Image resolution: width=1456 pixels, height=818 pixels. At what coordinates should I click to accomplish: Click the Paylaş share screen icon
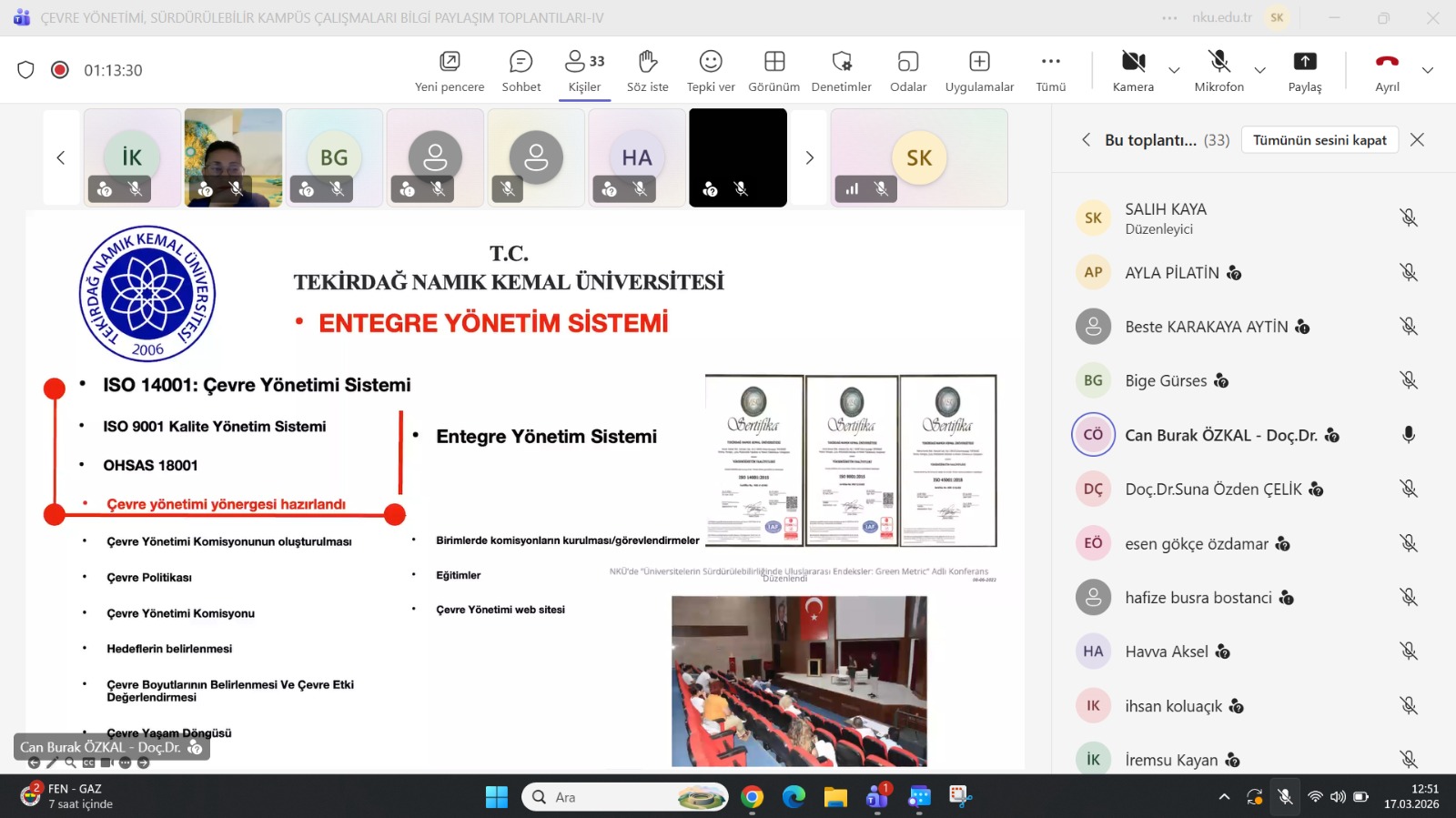click(x=1305, y=61)
